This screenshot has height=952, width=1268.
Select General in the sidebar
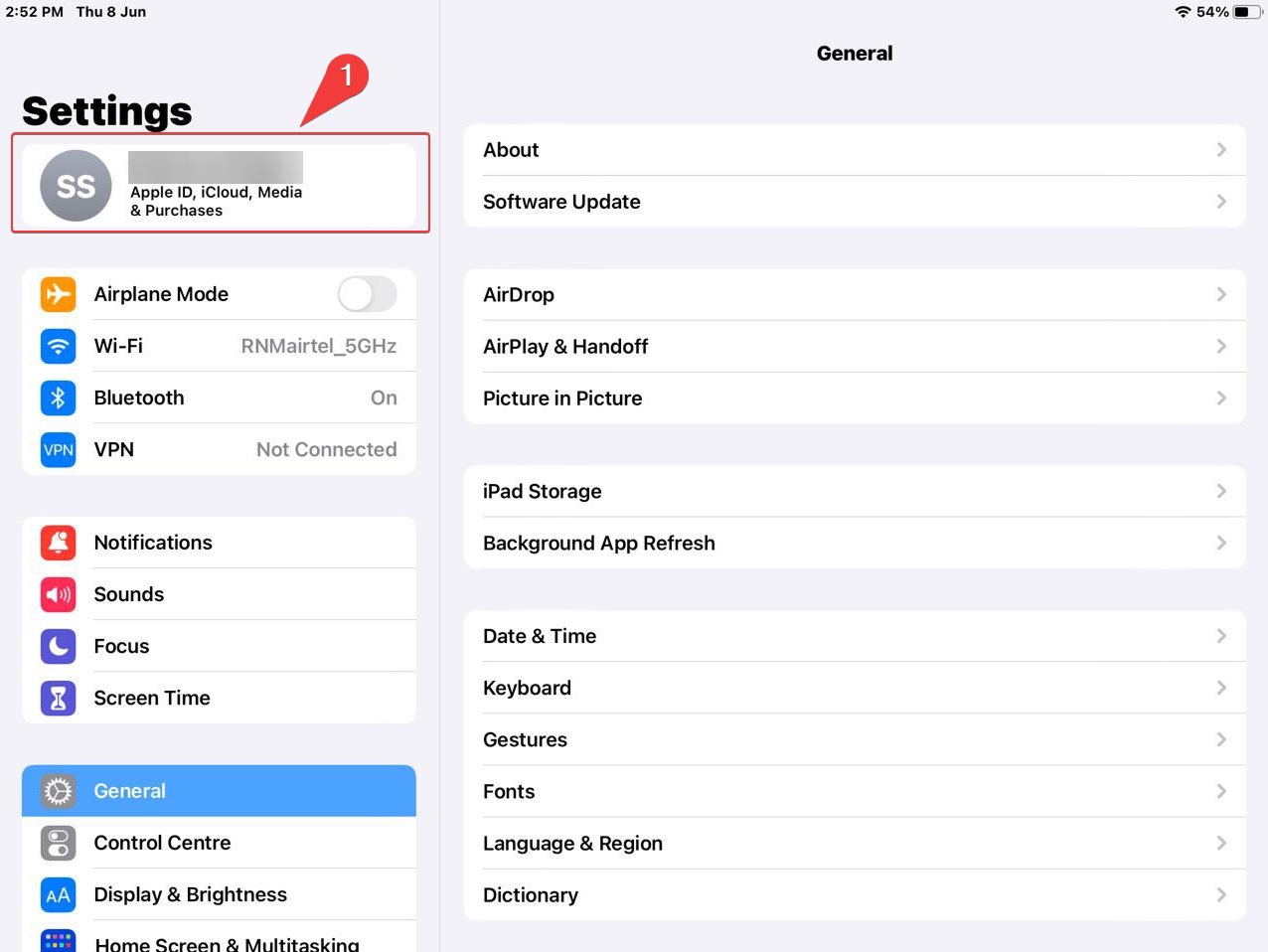[219, 791]
